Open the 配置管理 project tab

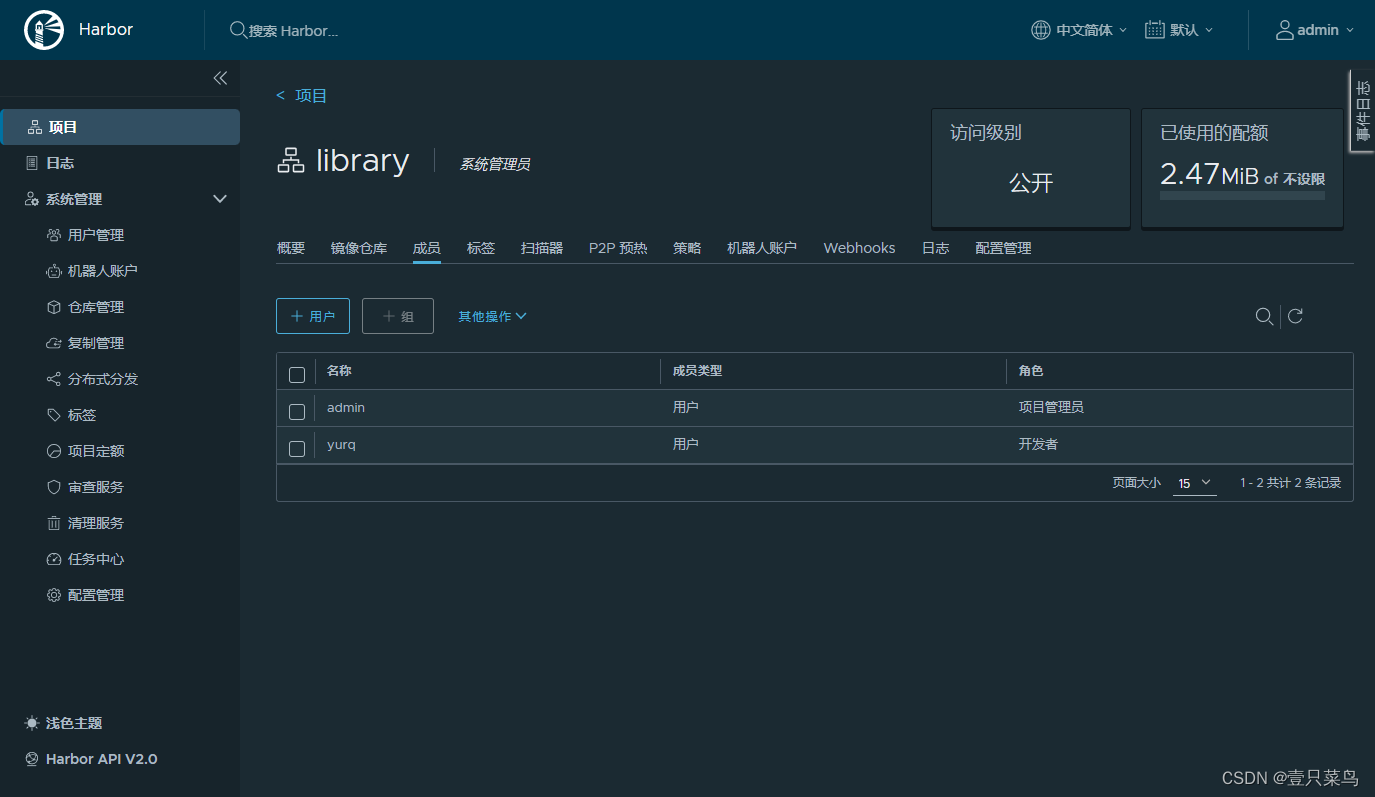[1004, 248]
